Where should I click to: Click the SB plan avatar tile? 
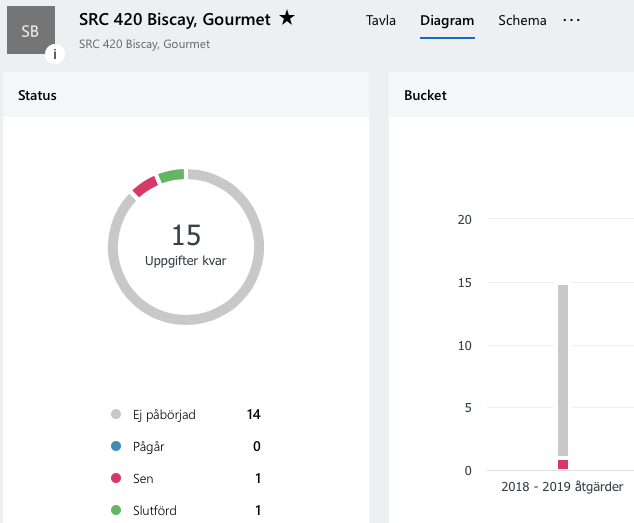[x=30, y=31]
